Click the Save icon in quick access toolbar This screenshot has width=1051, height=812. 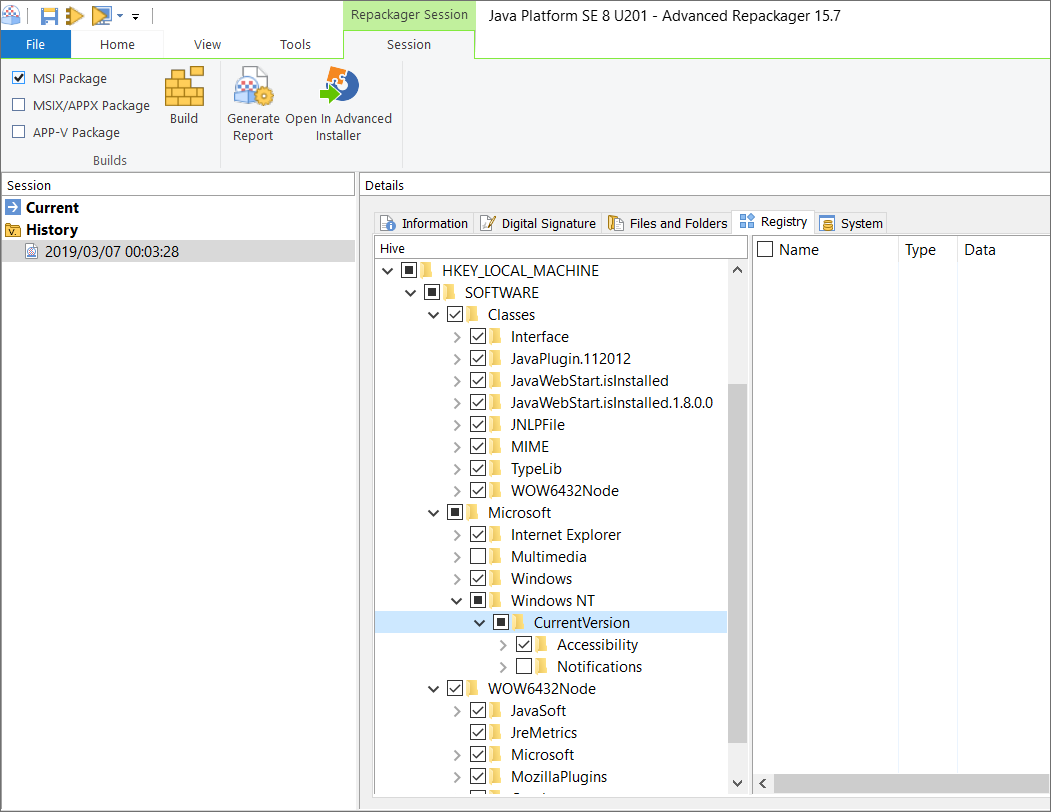pos(49,15)
